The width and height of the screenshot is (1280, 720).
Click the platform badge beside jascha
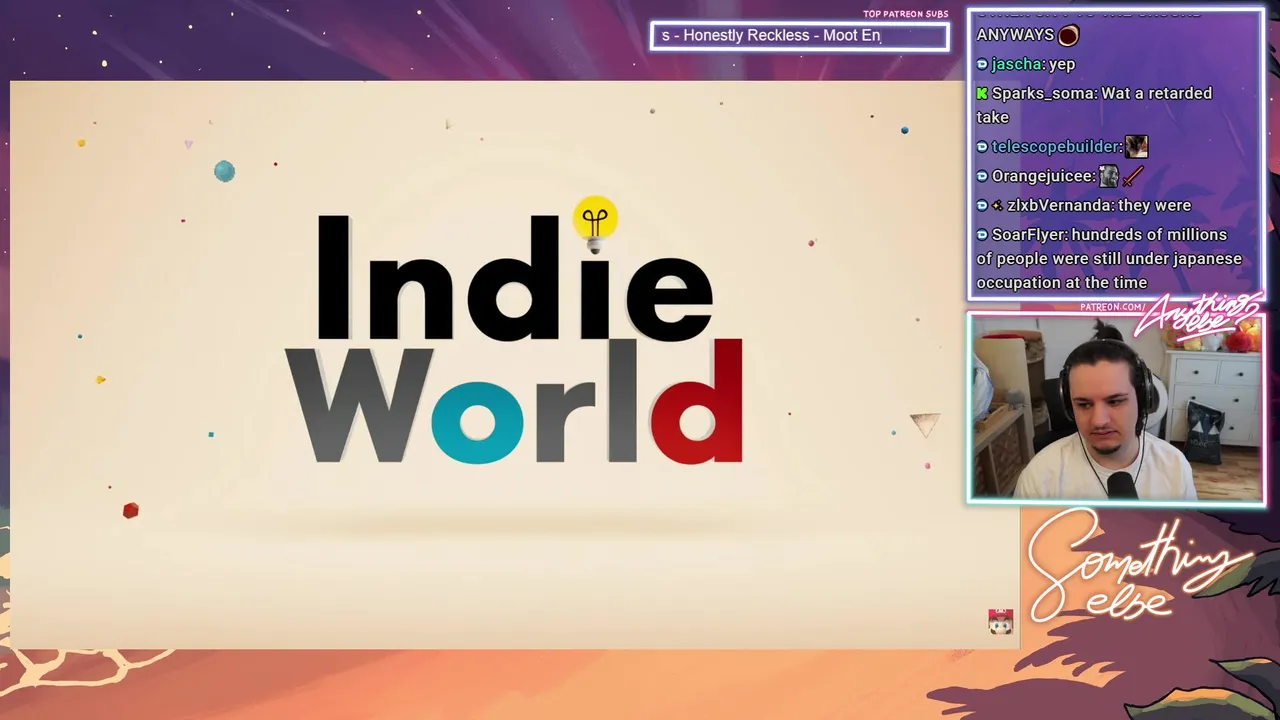point(982,64)
